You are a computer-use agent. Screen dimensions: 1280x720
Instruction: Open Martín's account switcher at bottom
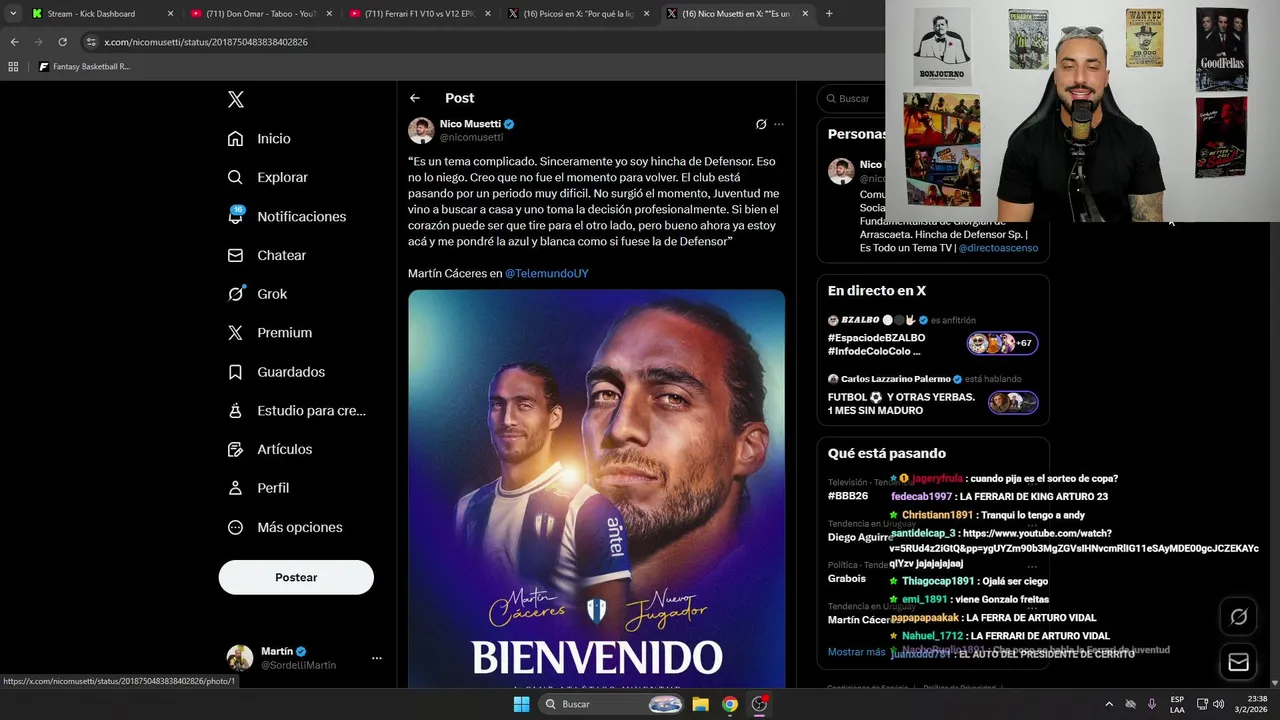tap(305, 658)
